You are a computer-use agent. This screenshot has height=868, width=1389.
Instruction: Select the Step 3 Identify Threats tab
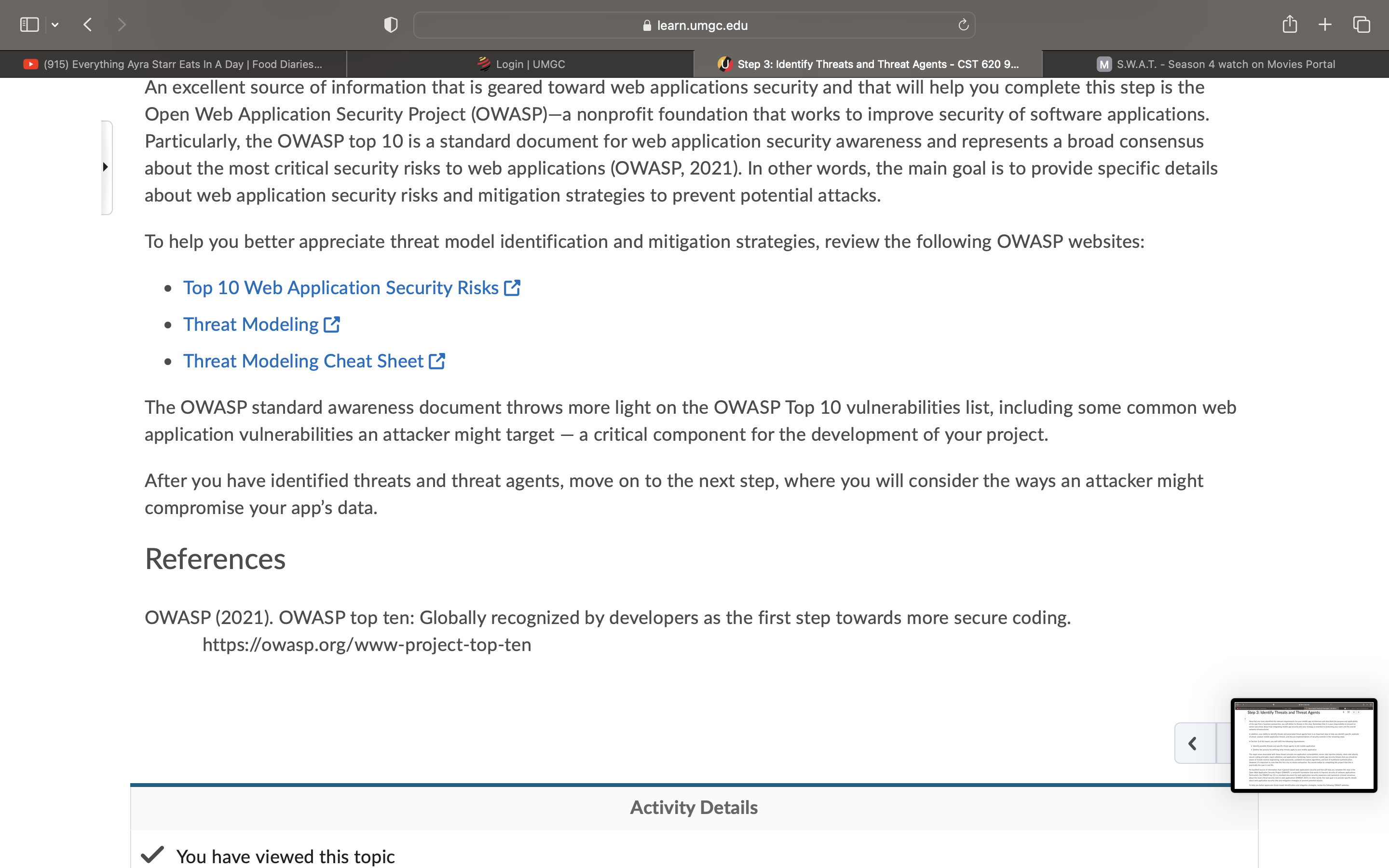tap(868, 64)
